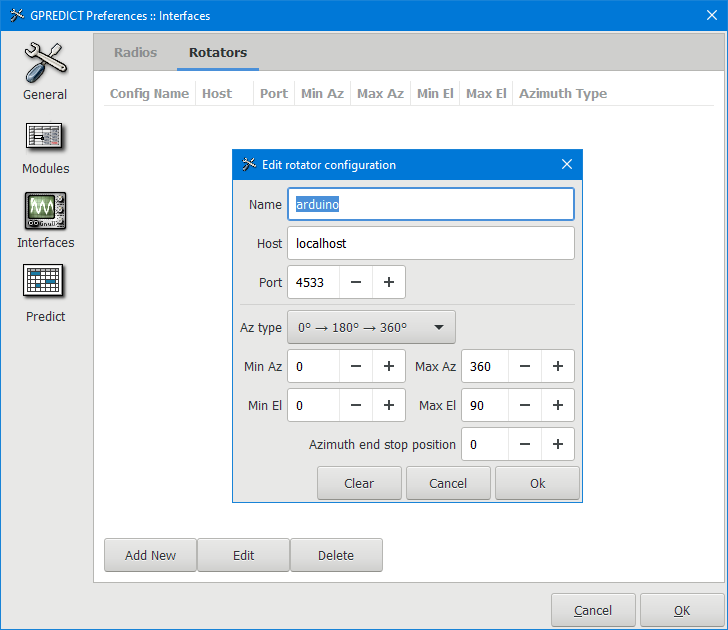Click the Min El column header
Image resolution: width=728 pixels, height=630 pixels.
pyautogui.click(x=435, y=93)
